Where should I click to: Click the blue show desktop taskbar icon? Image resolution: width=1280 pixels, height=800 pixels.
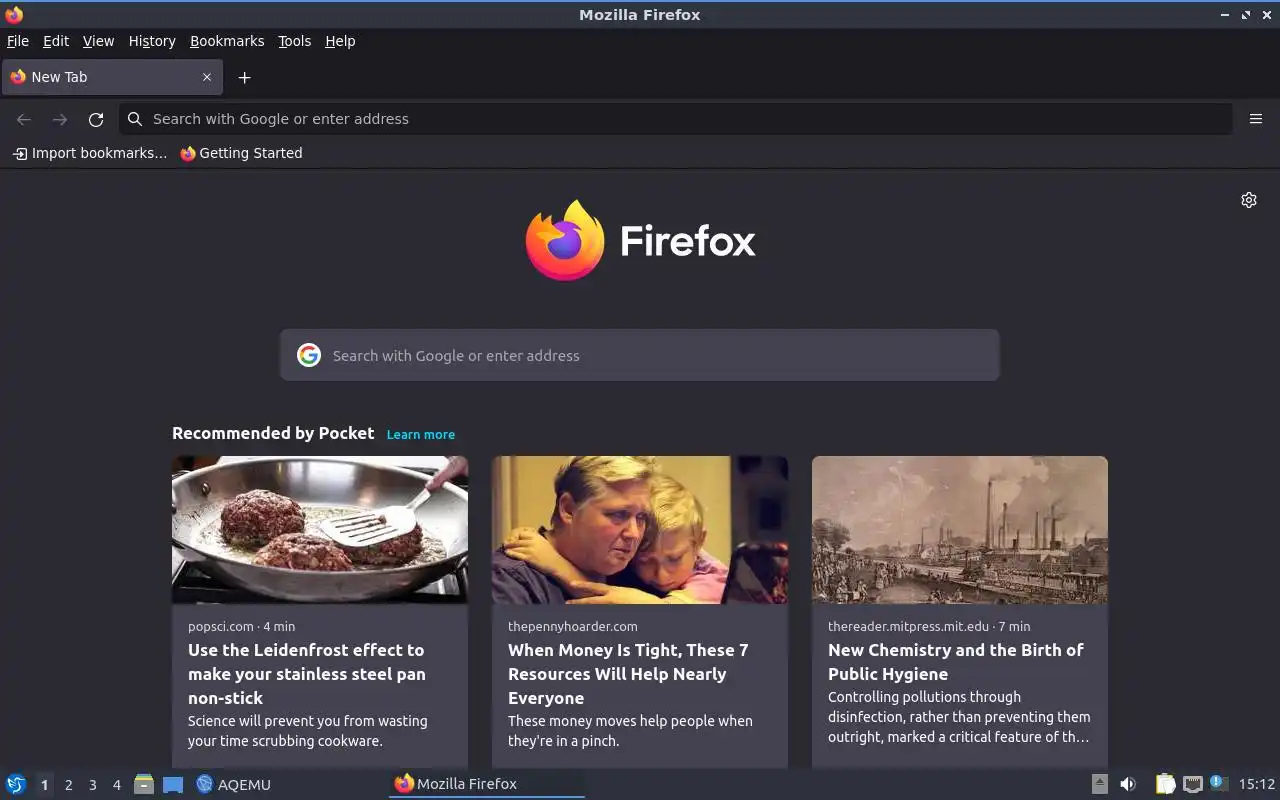click(173, 784)
